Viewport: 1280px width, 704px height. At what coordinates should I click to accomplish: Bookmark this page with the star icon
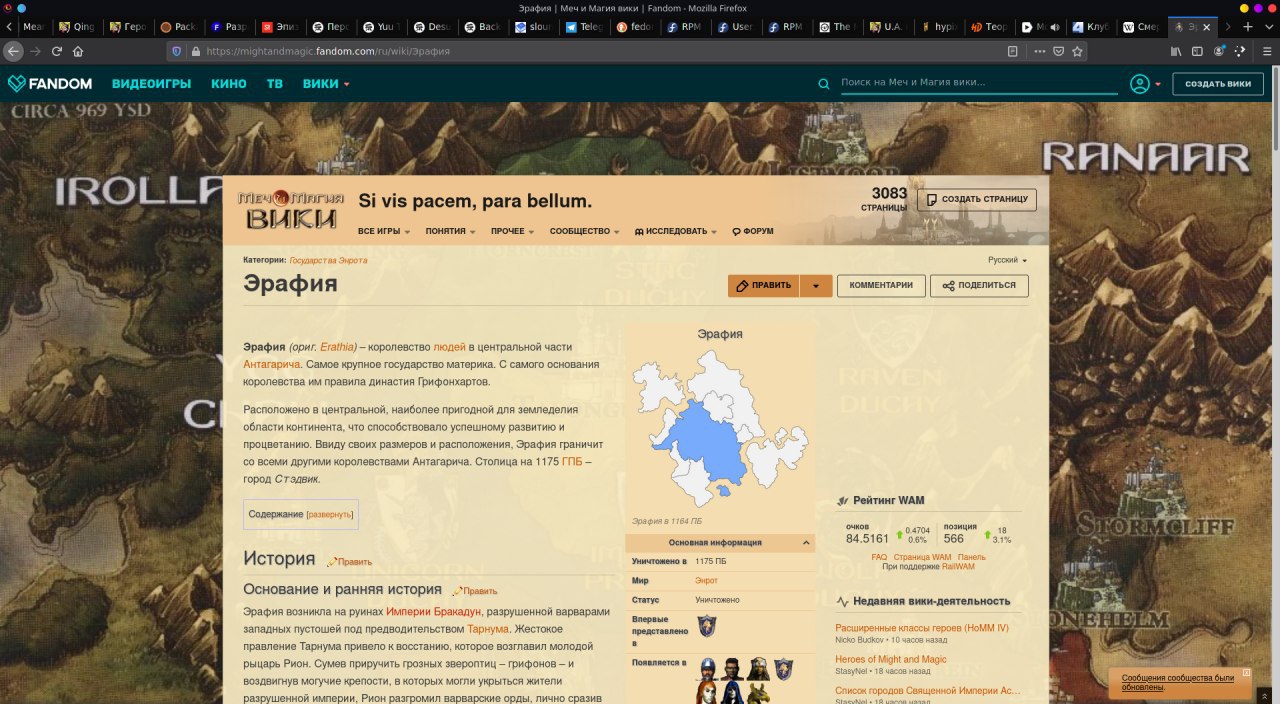point(1078,50)
